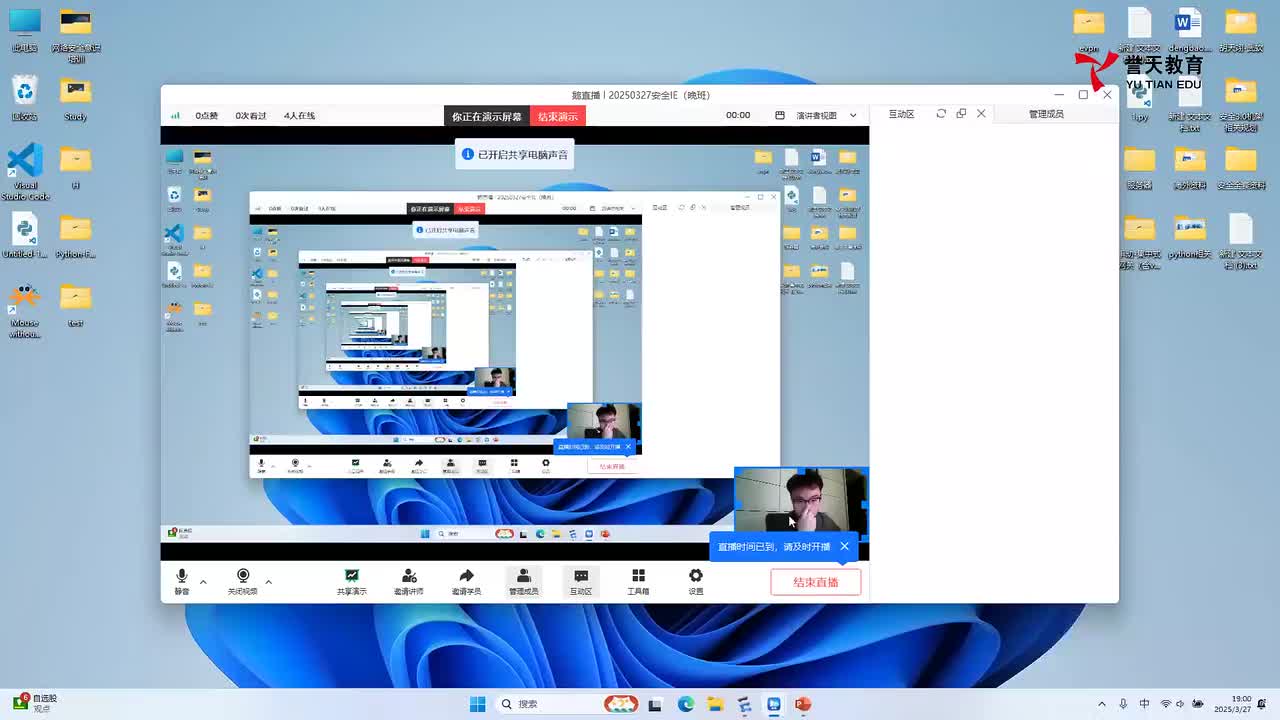Open the Word document on desktop
This screenshot has height=720, width=1280.
click(x=1189, y=30)
